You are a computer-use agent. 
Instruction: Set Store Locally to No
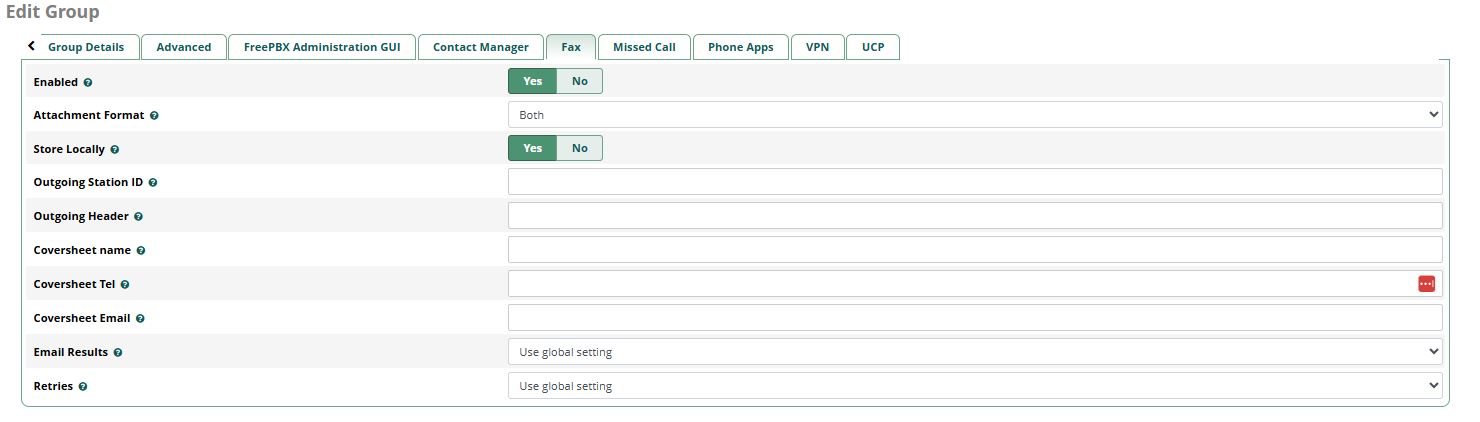point(580,148)
